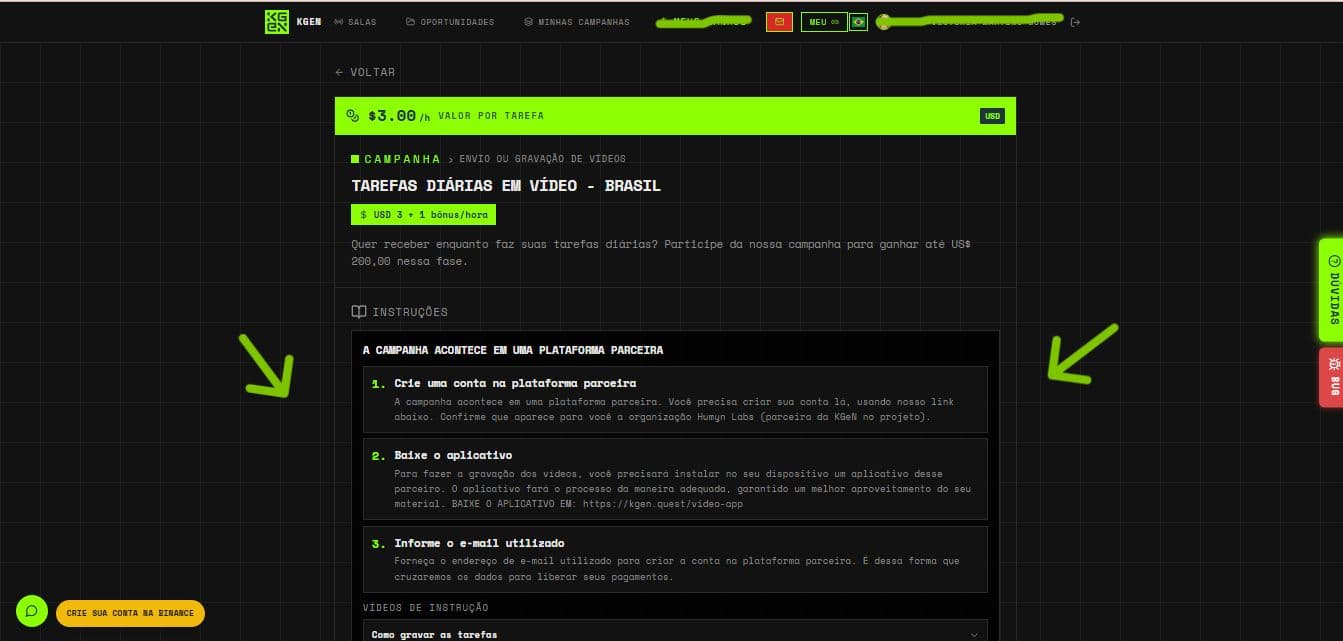Click the USD currency badge
Viewport: 1343px width, 641px height.
click(x=992, y=116)
